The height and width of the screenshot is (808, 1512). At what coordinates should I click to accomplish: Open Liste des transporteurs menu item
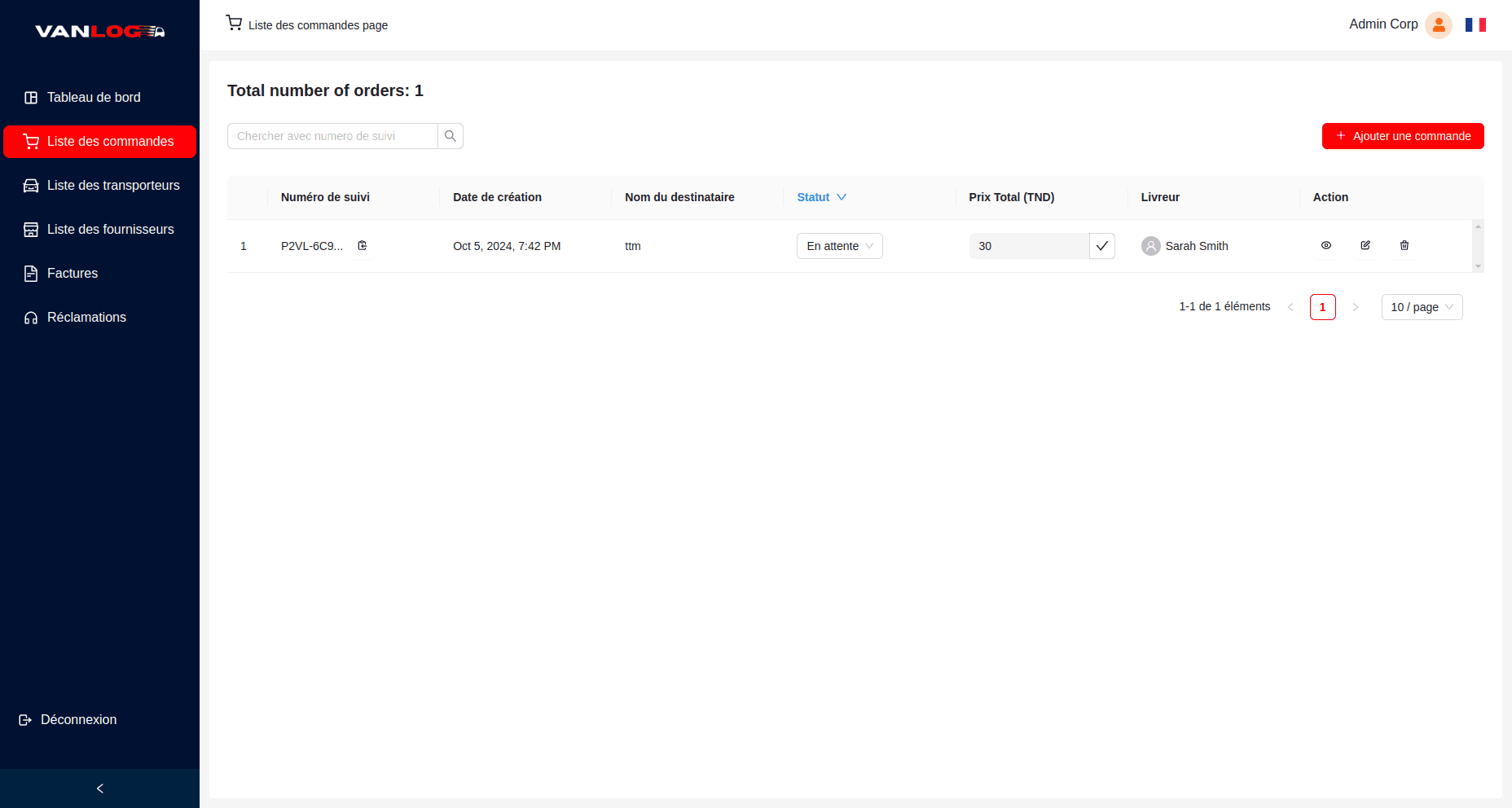(99, 186)
